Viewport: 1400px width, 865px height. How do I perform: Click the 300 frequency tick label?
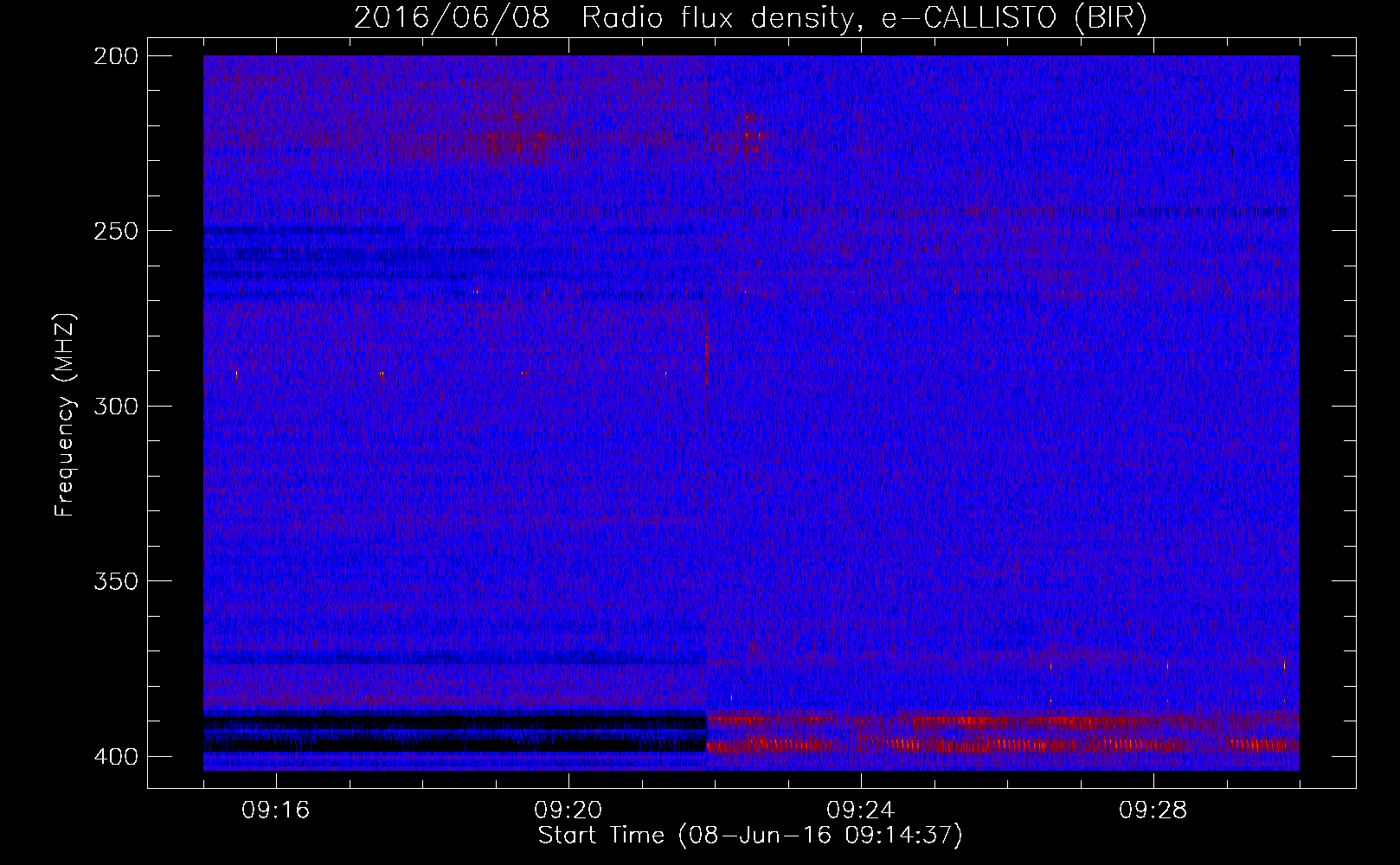tap(115, 406)
